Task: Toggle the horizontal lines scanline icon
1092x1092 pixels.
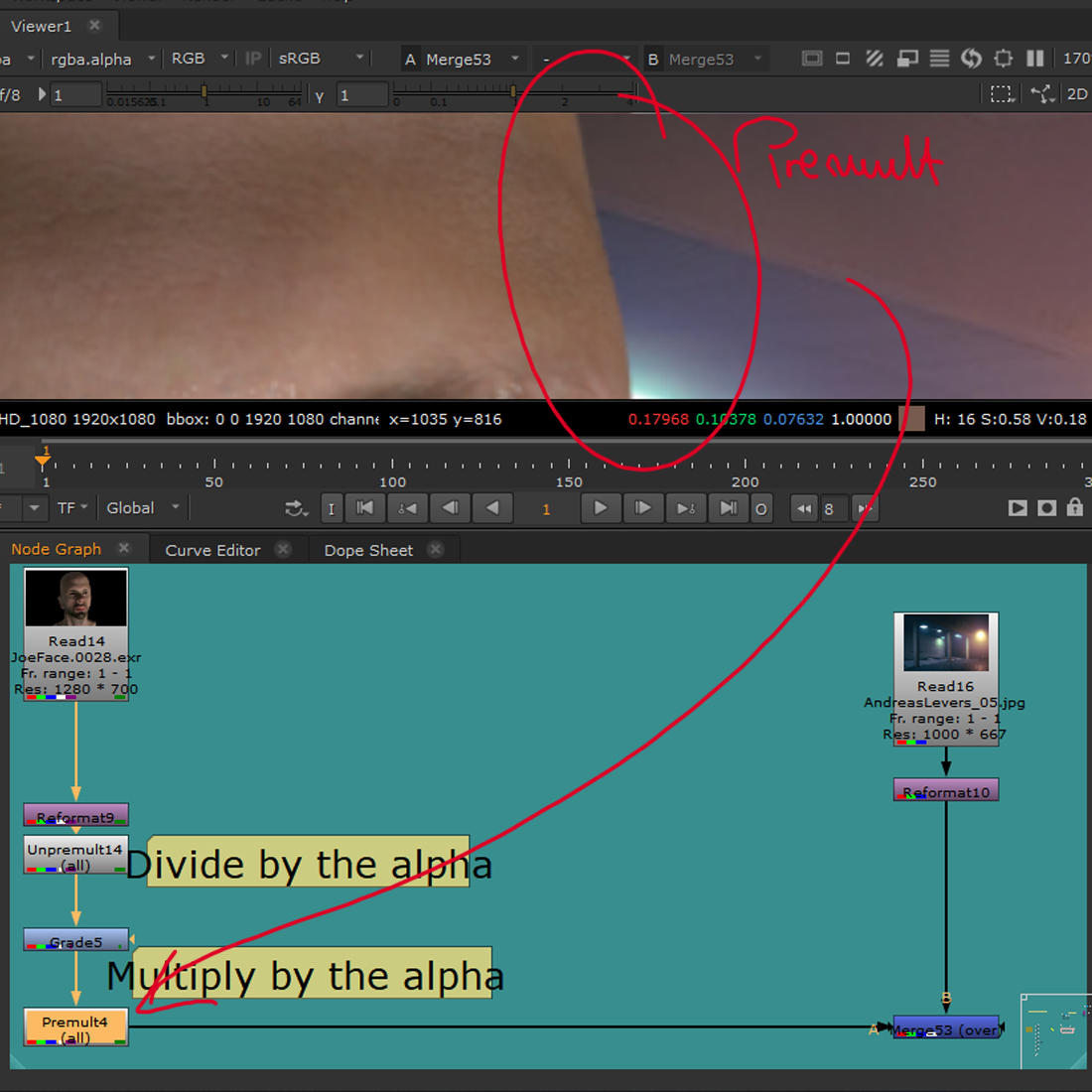Action: click(x=939, y=59)
